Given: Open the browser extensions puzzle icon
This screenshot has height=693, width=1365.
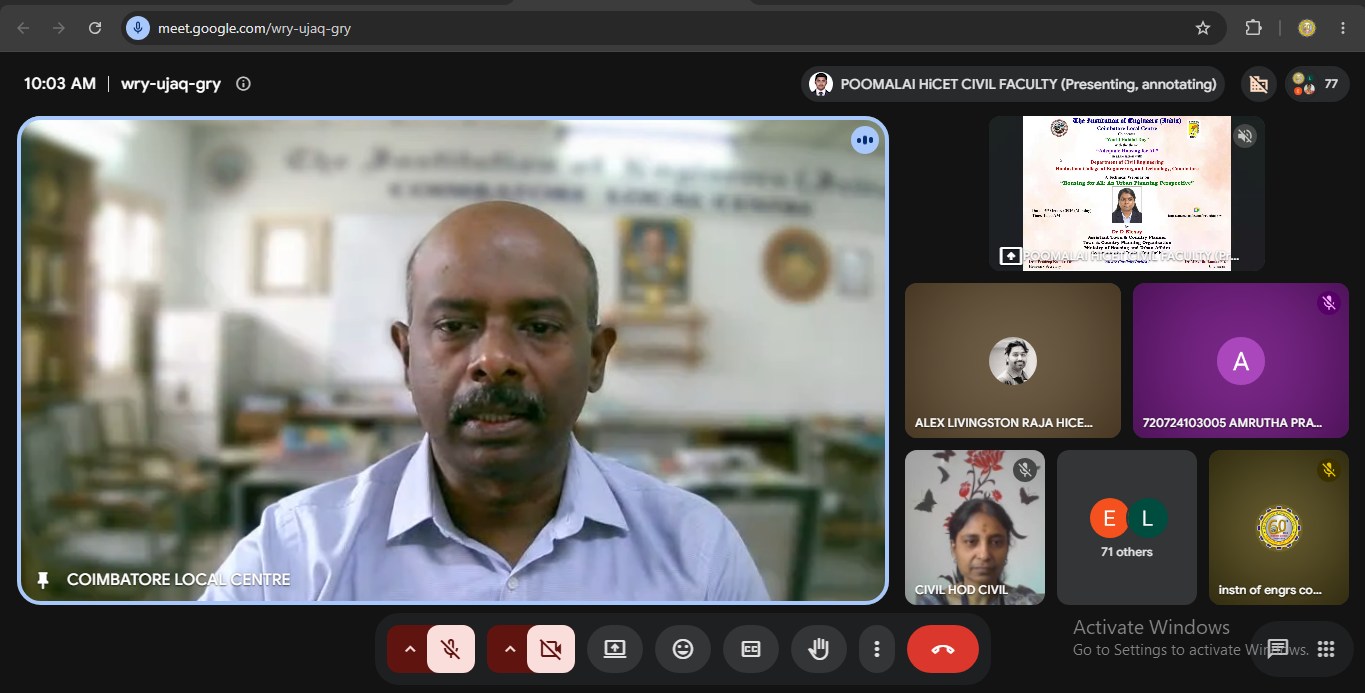Looking at the screenshot, I should (x=1253, y=28).
